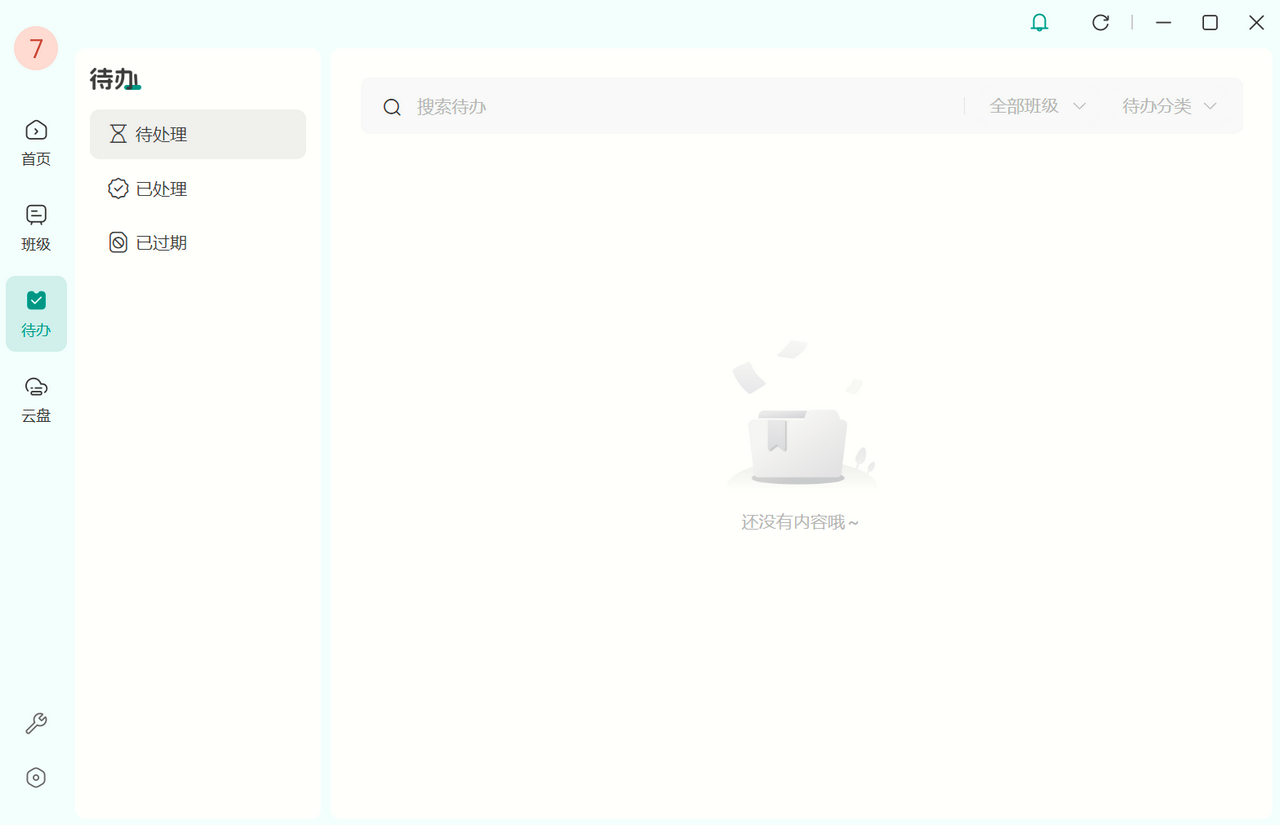Image resolution: width=1280 pixels, height=825 pixels.
Task: Open settings via the hexagon icon
Action: [36, 778]
